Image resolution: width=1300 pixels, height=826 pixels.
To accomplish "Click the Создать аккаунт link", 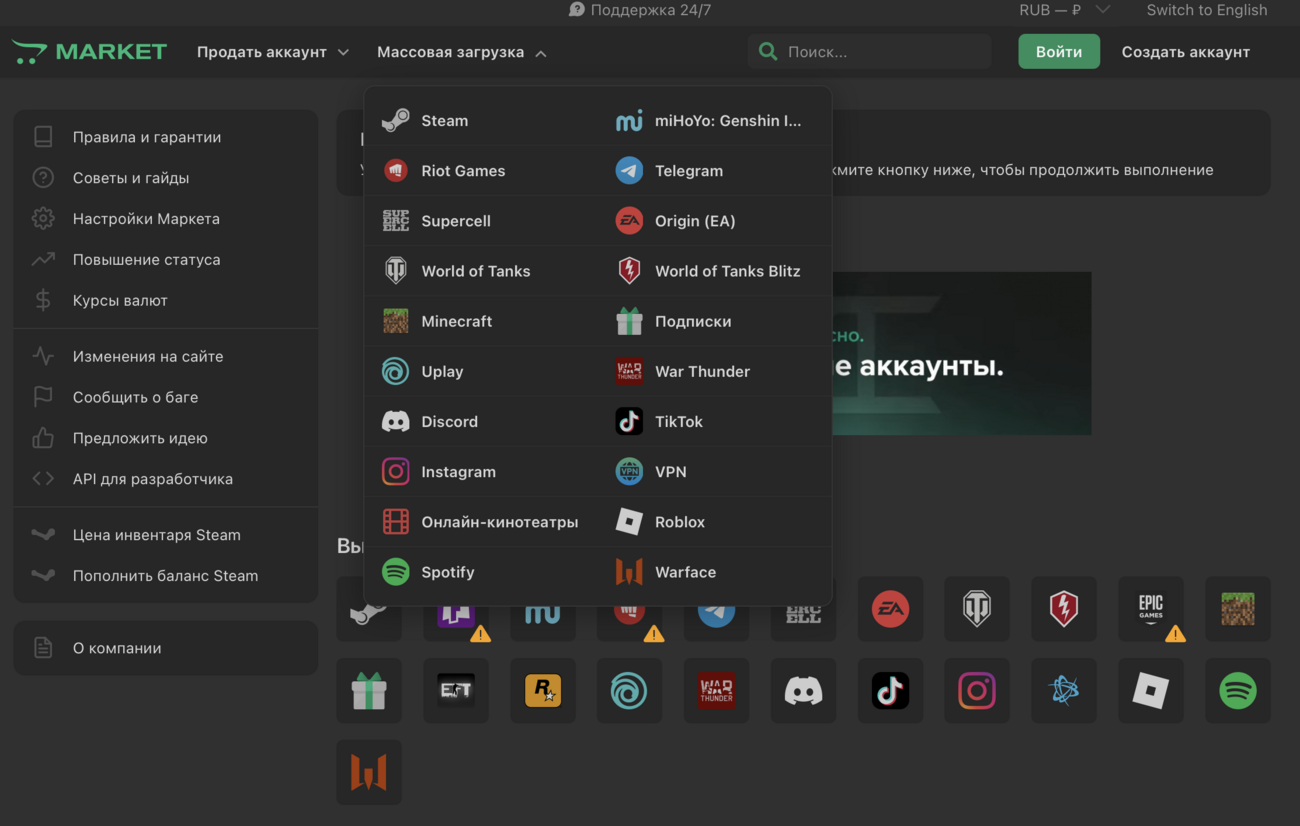I will tap(1185, 52).
